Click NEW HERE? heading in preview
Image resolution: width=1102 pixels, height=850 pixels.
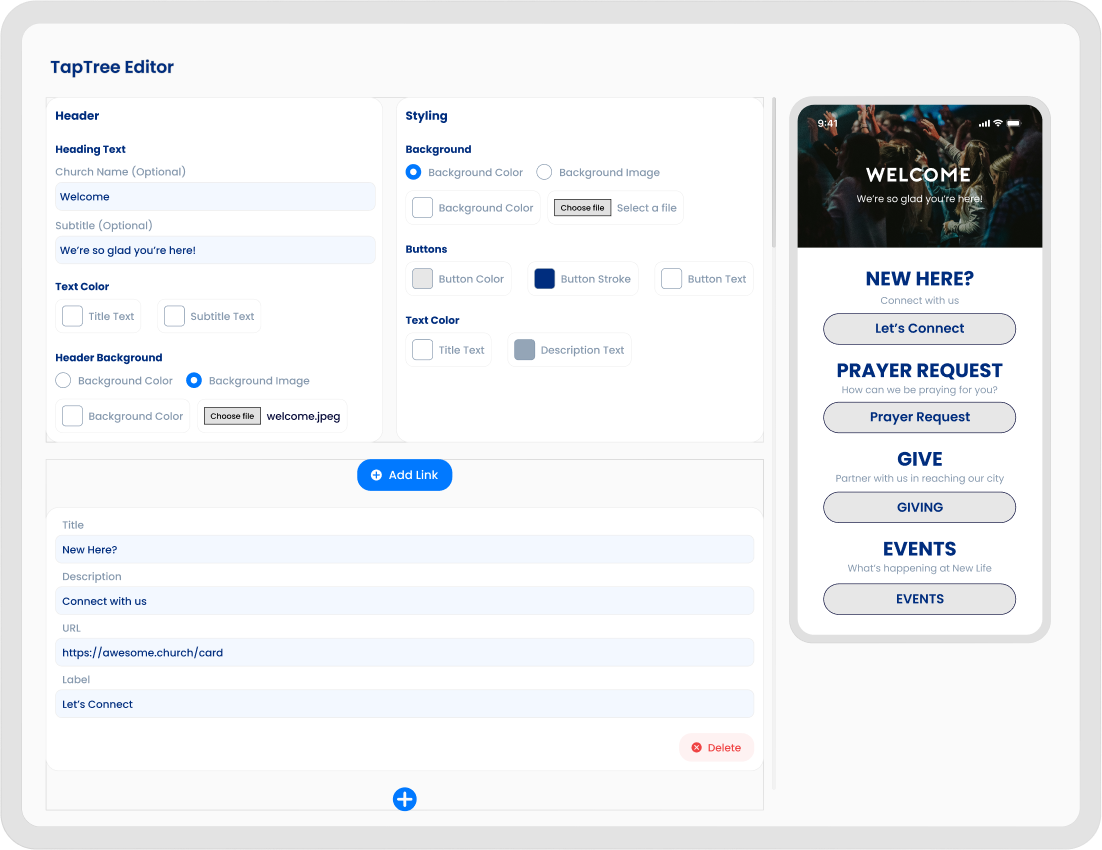point(919,279)
